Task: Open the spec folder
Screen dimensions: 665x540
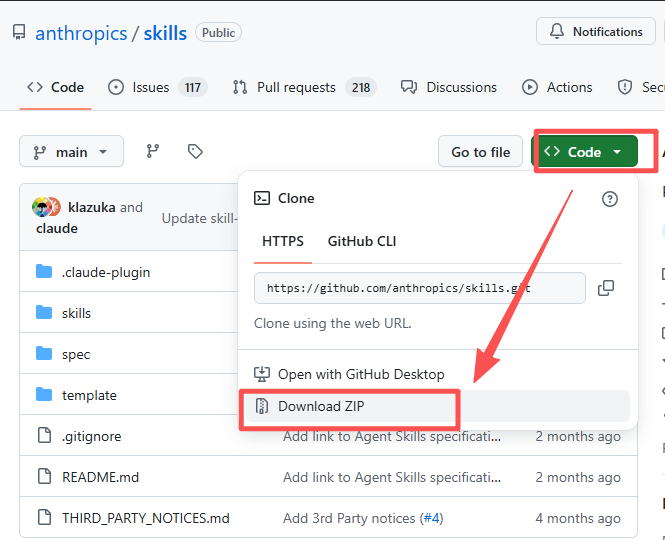Action: tap(76, 354)
